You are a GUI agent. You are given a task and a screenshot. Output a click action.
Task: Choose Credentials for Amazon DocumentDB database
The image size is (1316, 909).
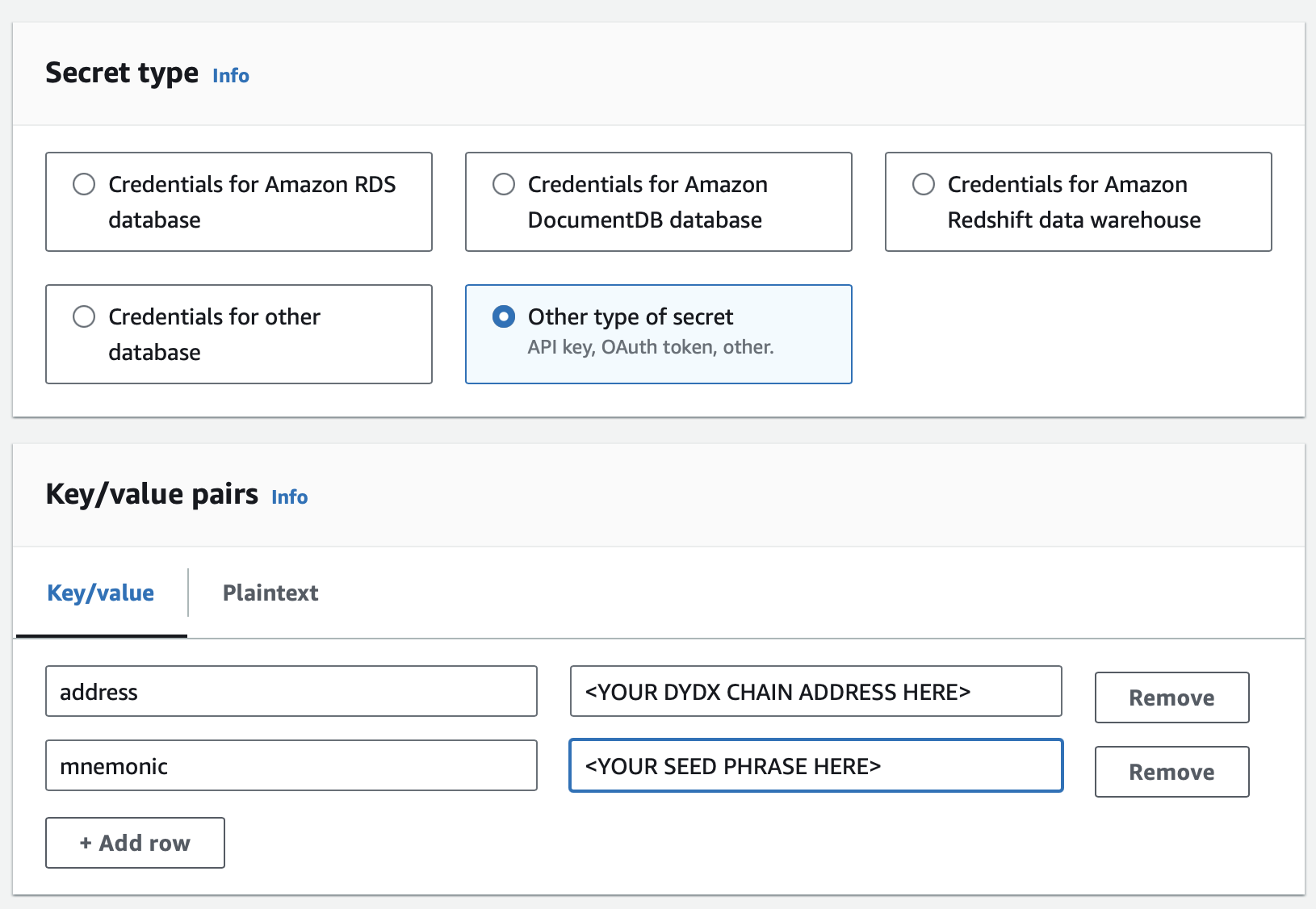[504, 185]
